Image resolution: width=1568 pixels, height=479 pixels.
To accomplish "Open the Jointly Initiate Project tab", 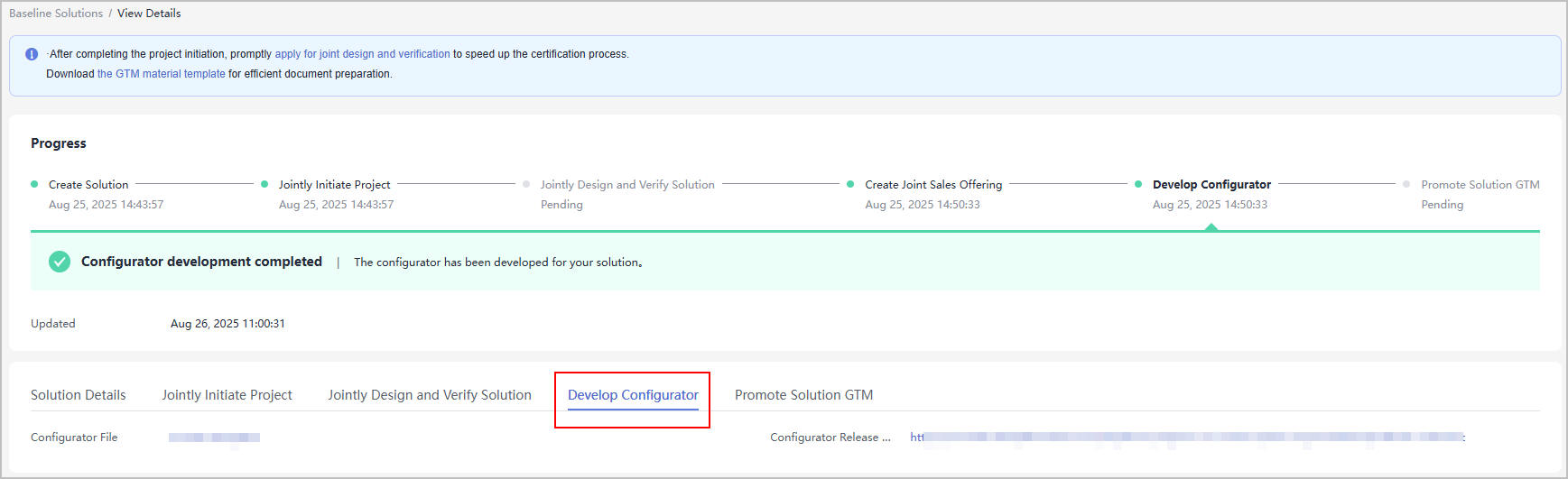I will coord(227,395).
